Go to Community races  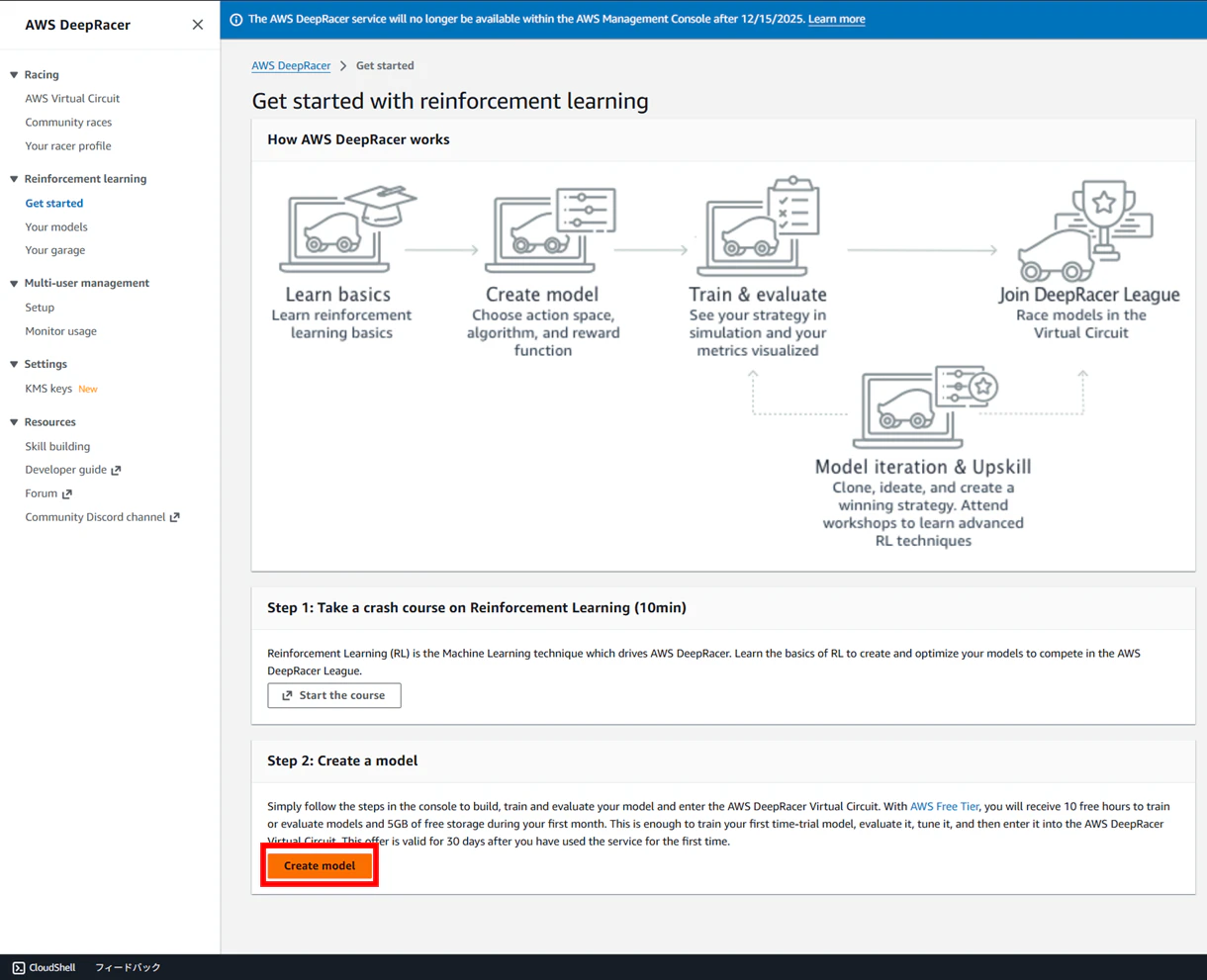[68, 123]
